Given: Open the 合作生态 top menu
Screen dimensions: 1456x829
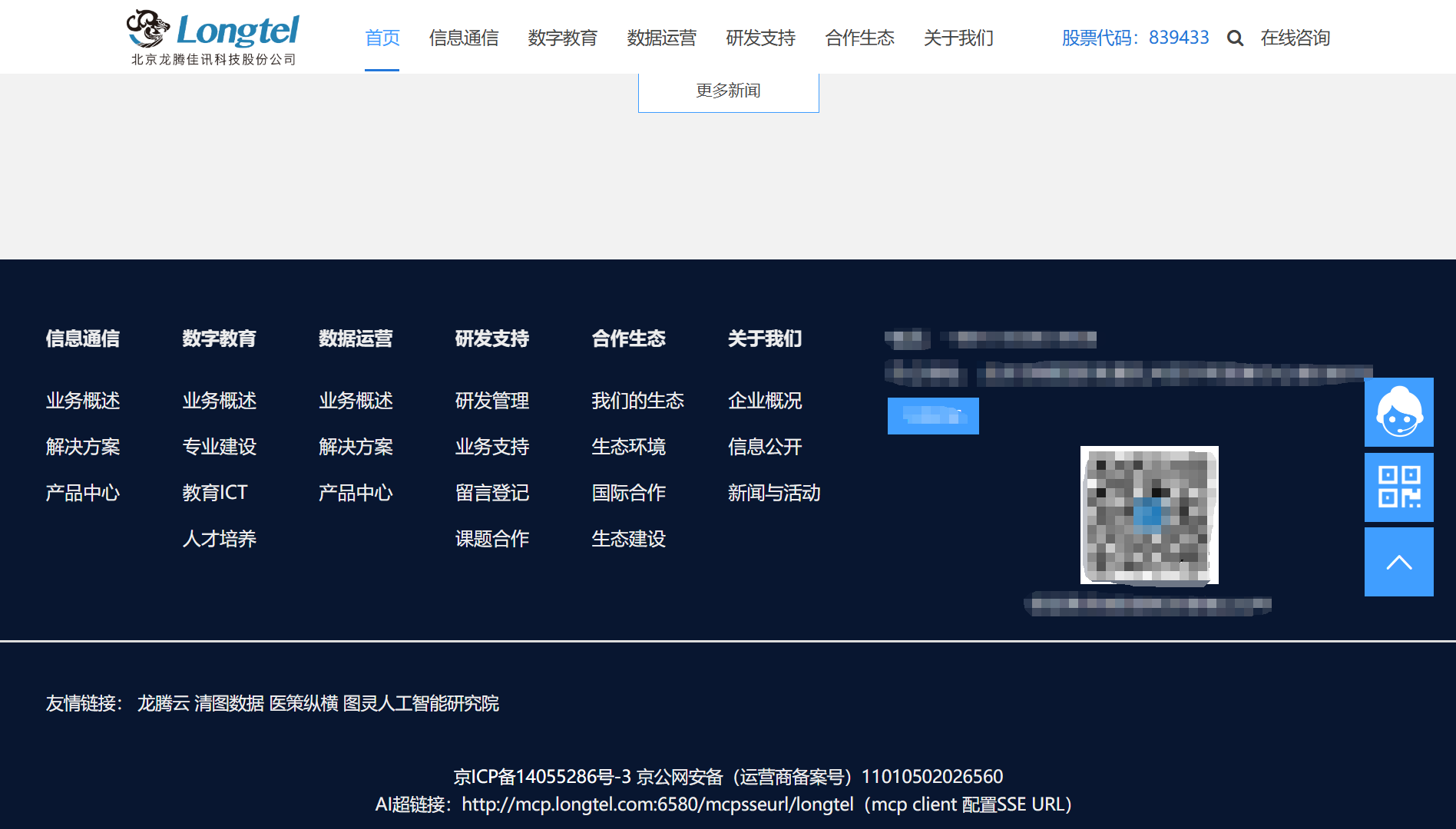Looking at the screenshot, I should pyautogui.click(x=860, y=38).
